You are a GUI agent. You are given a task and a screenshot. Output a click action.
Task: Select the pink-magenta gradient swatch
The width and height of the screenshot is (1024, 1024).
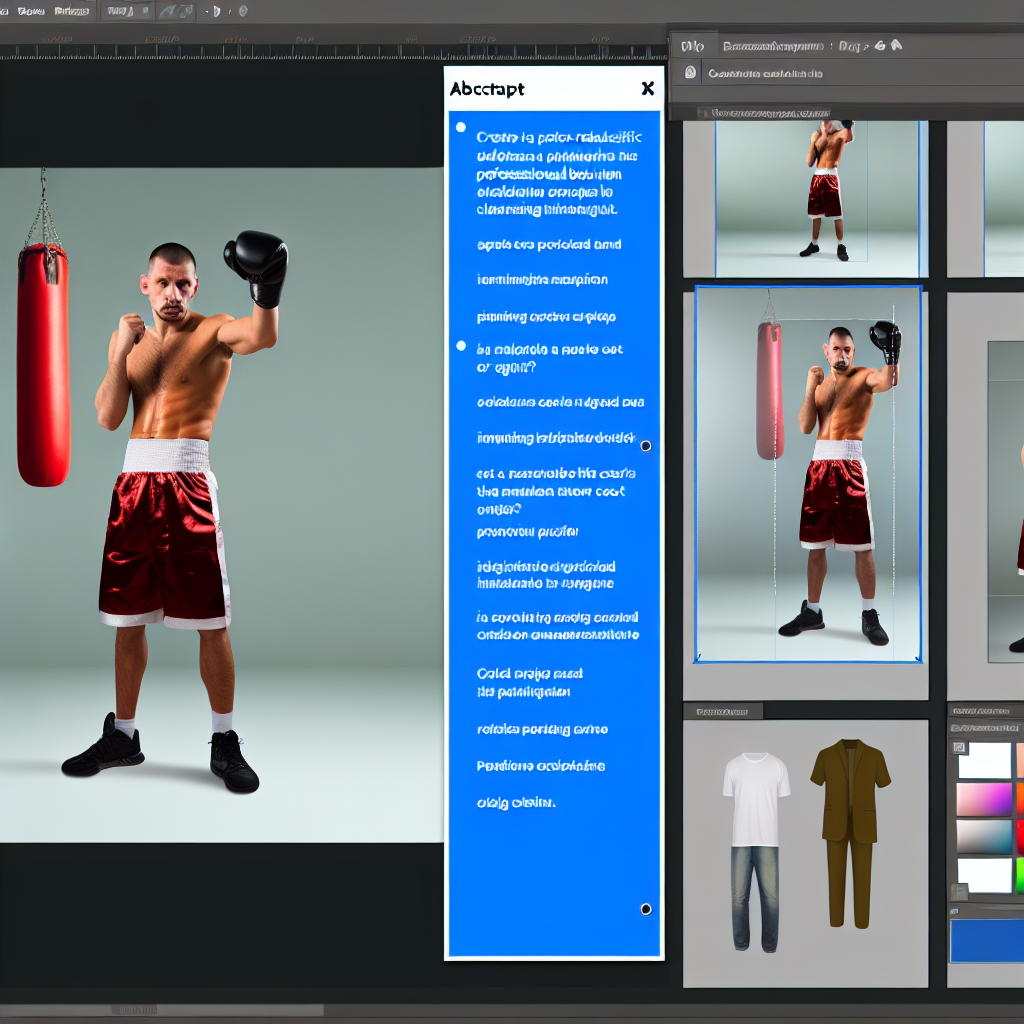(x=984, y=799)
